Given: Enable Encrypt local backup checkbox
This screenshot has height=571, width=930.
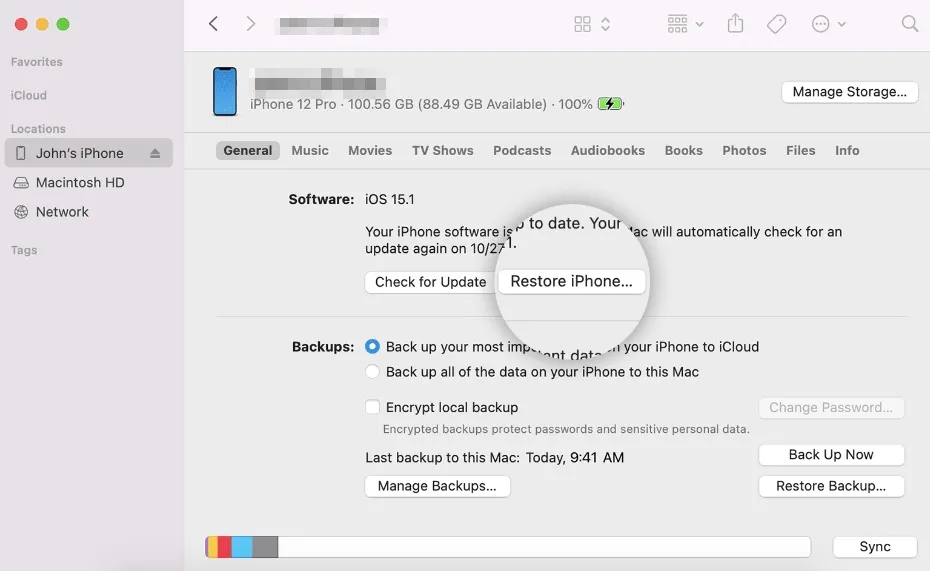Looking at the screenshot, I should click(372, 407).
